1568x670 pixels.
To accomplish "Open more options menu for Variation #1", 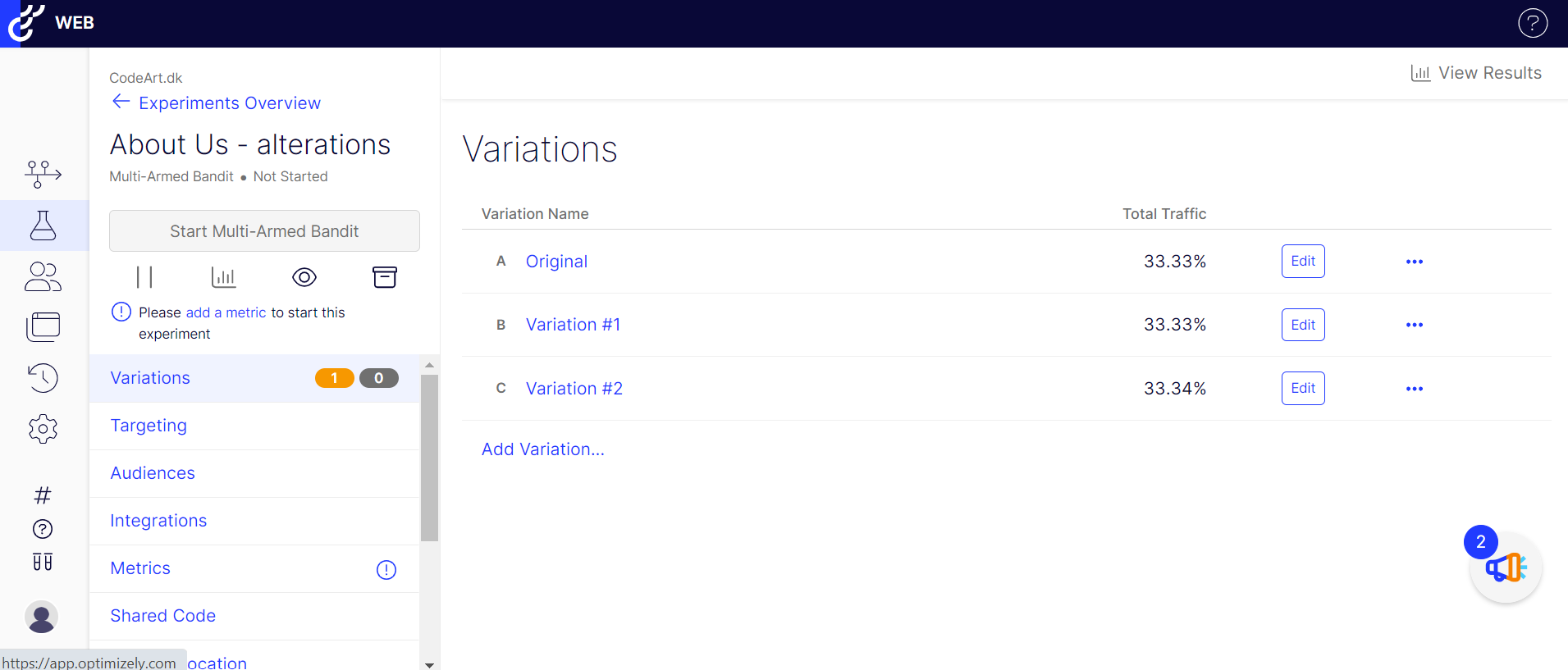I will (1415, 325).
